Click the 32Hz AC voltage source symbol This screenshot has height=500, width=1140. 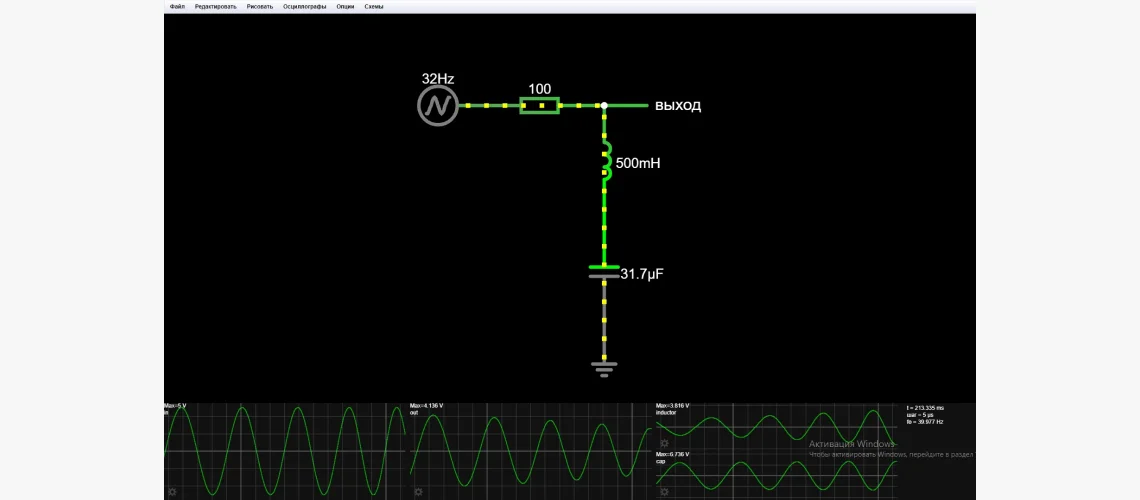click(437, 105)
